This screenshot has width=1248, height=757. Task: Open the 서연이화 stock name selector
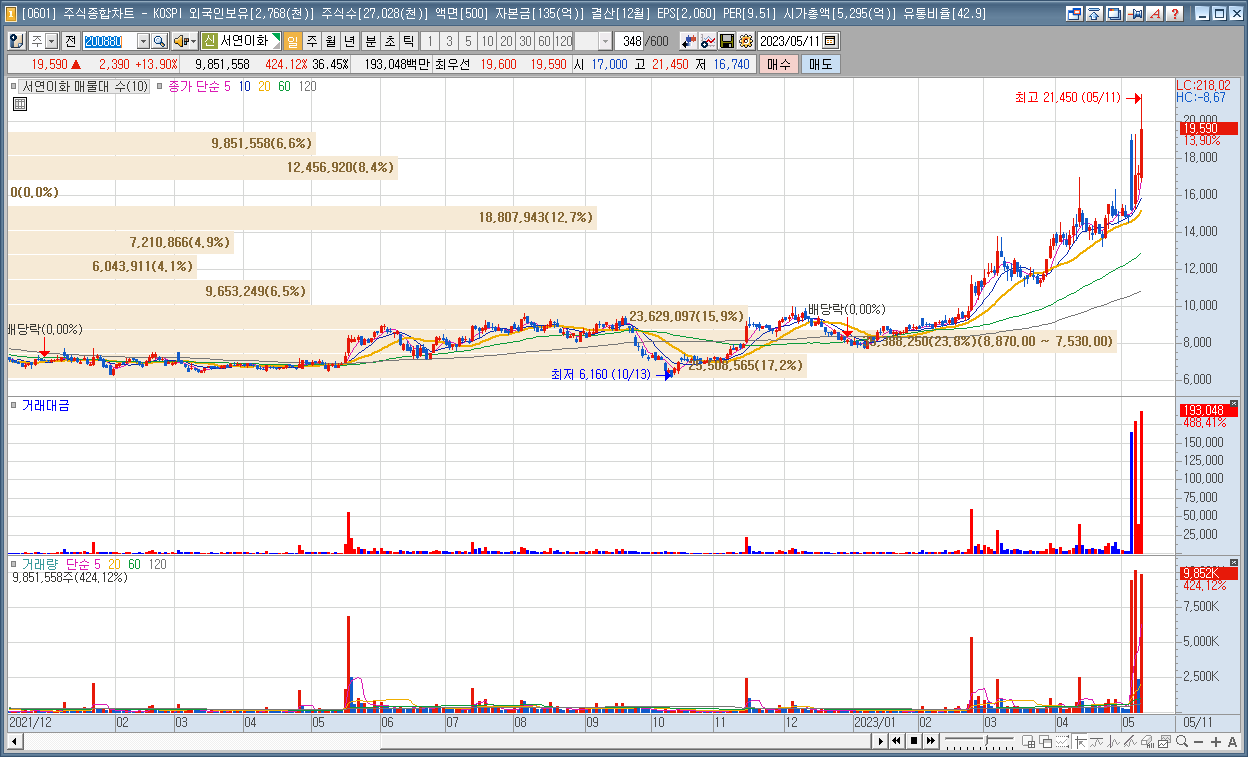(x=249, y=41)
